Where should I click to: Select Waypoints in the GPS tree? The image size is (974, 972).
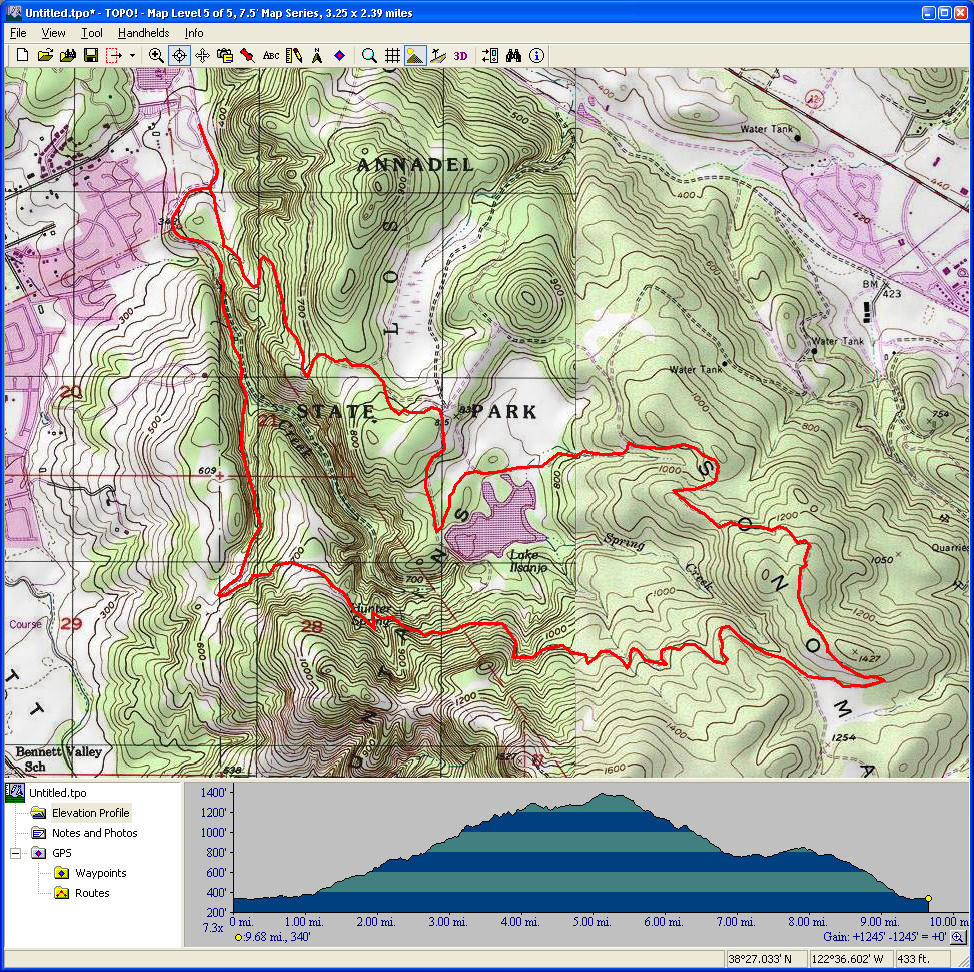point(100,873)
